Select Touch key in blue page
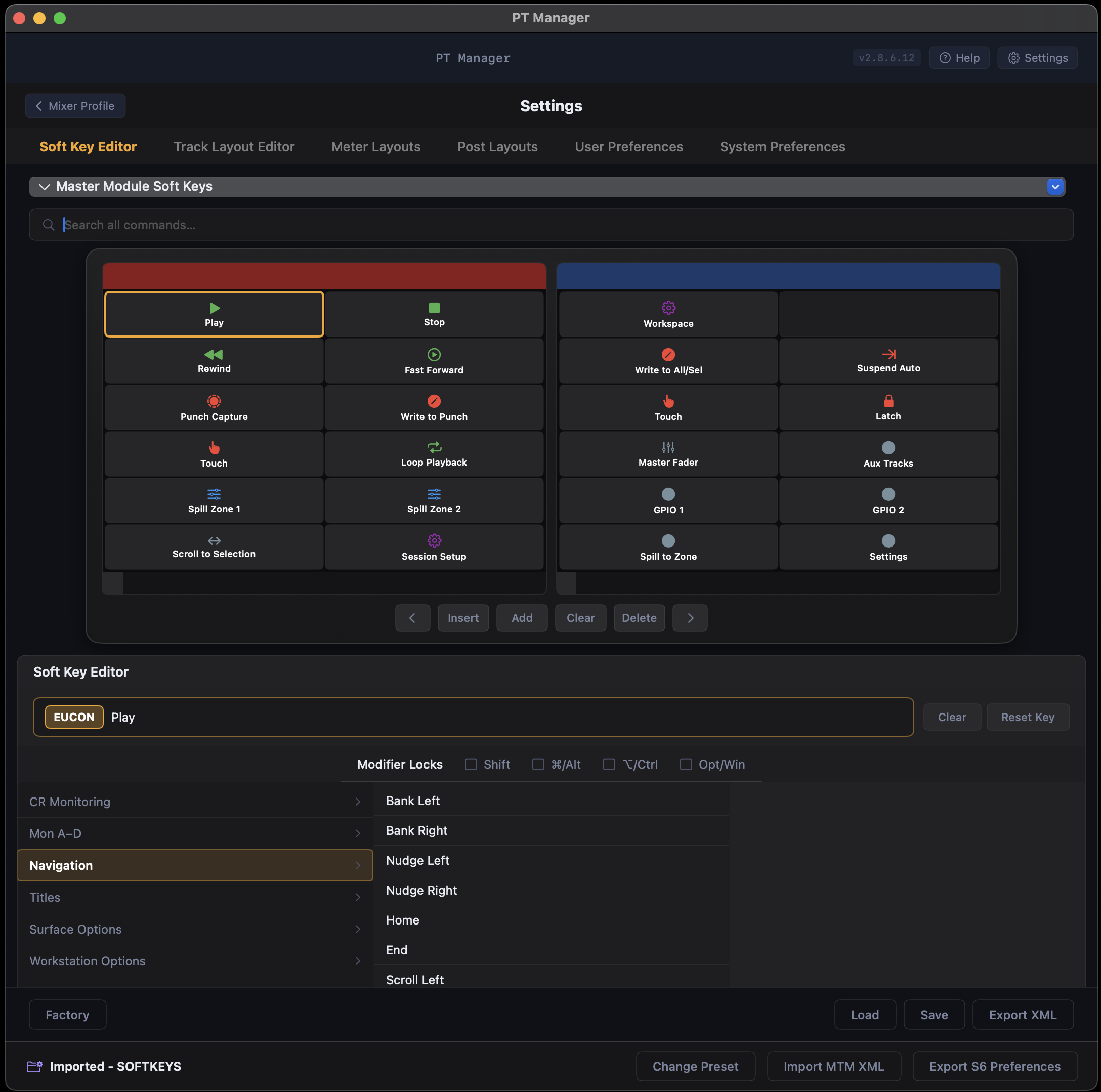 [x=668, y=407]
